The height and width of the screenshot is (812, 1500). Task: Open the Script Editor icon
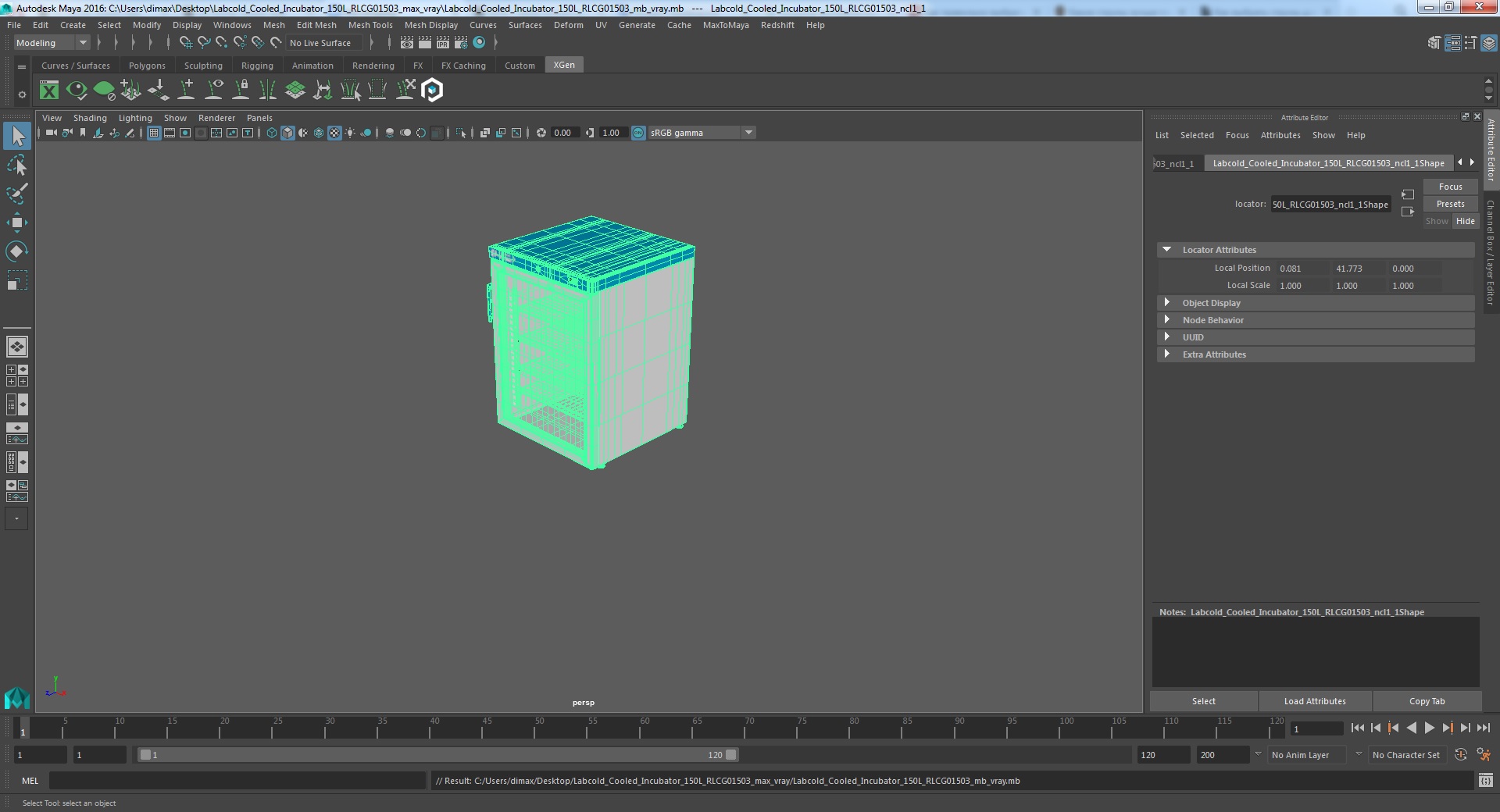(1485, 780)
